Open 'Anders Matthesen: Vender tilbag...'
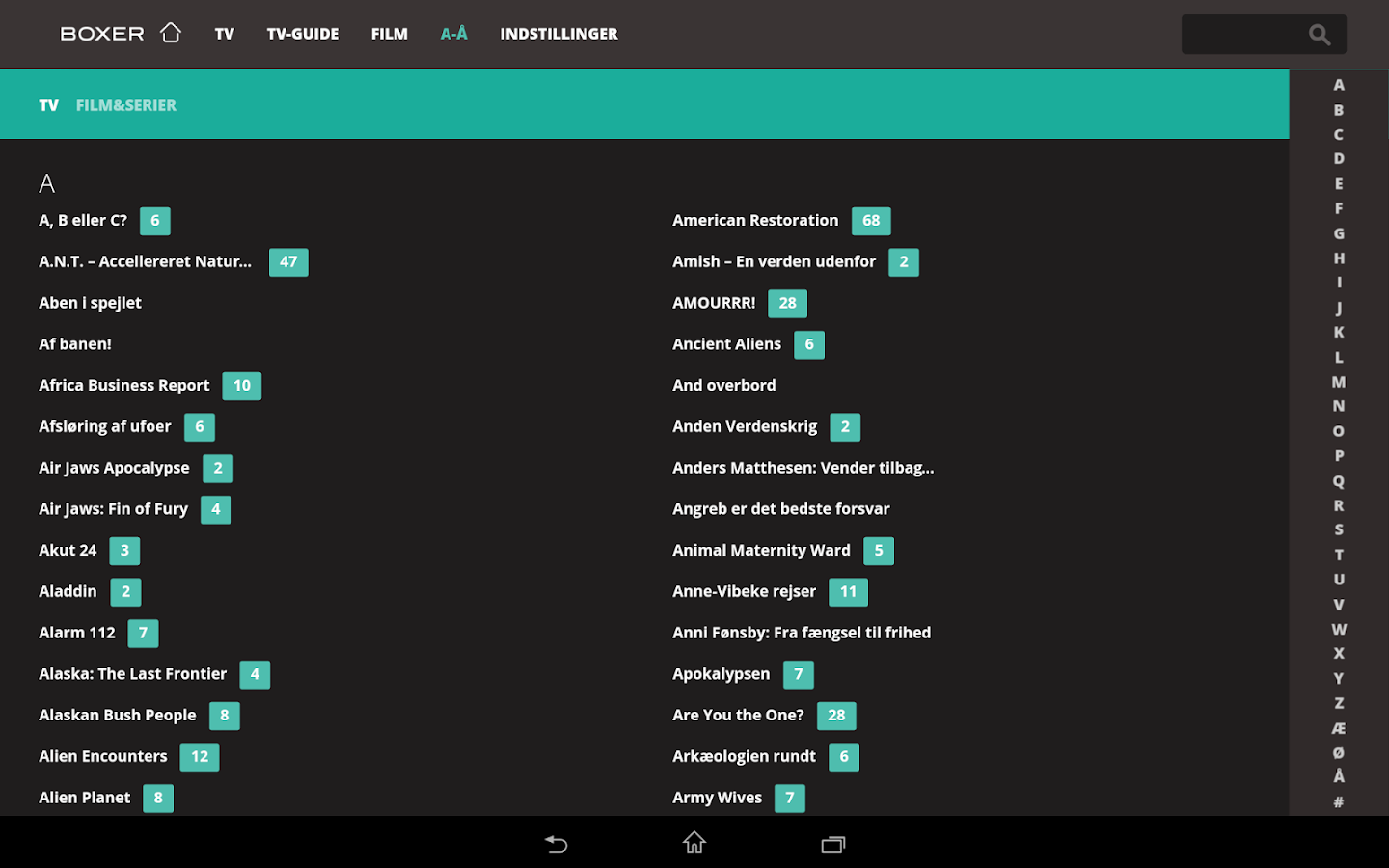Viewport: 1389px width, 868px height. [803, 469]
